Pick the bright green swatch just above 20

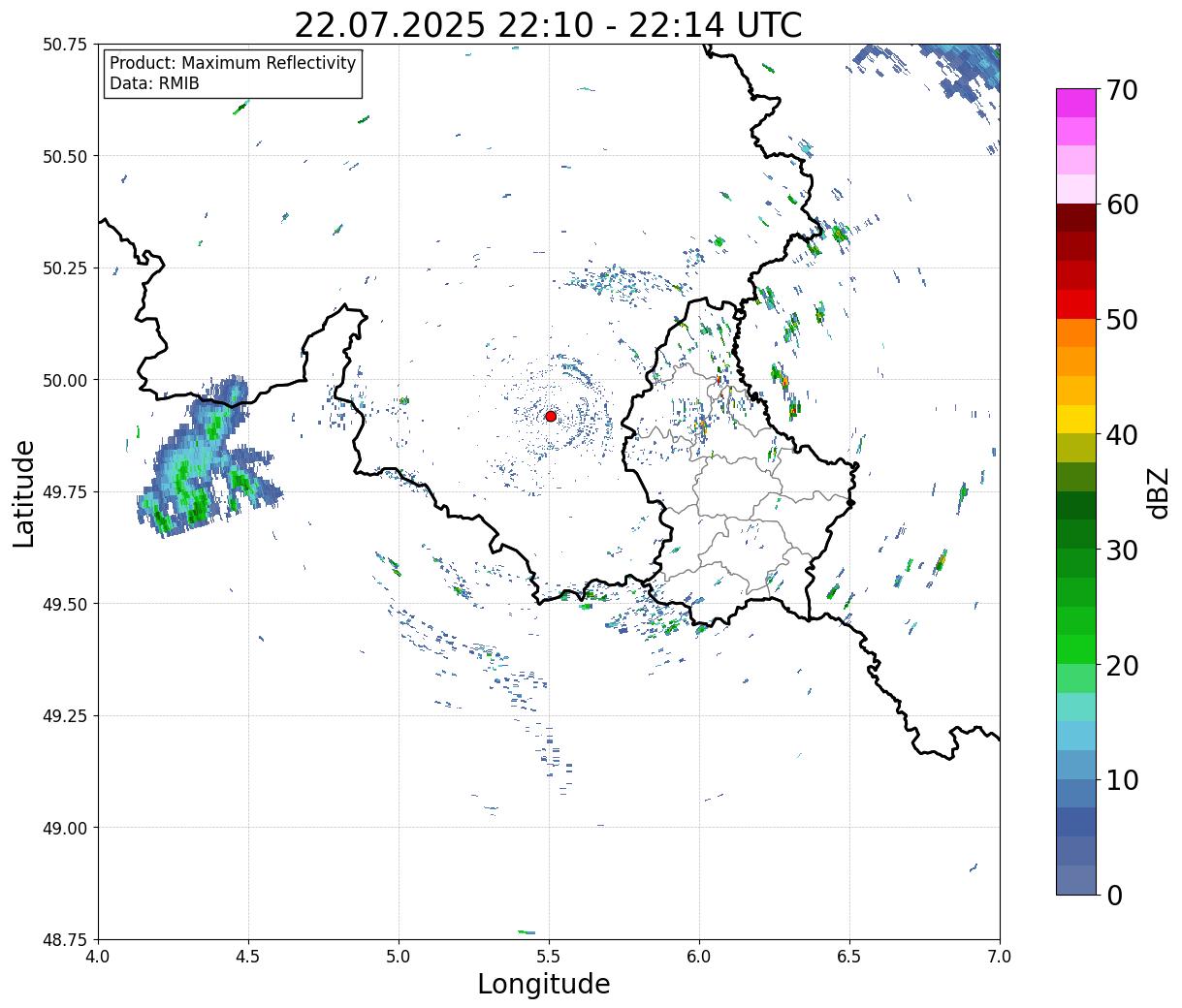click(1076, 648)
